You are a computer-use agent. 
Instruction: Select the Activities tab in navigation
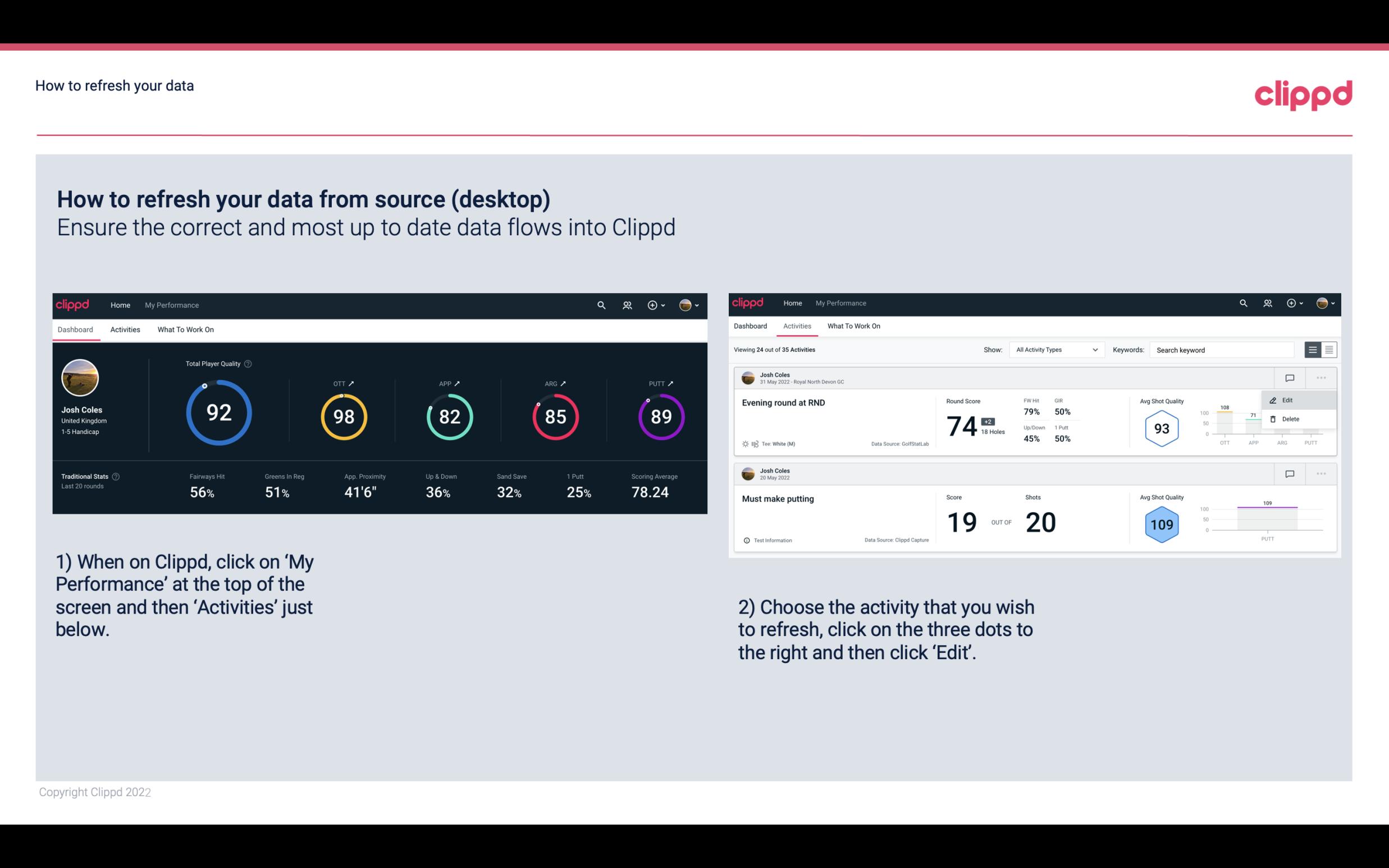tap(125, 329)
